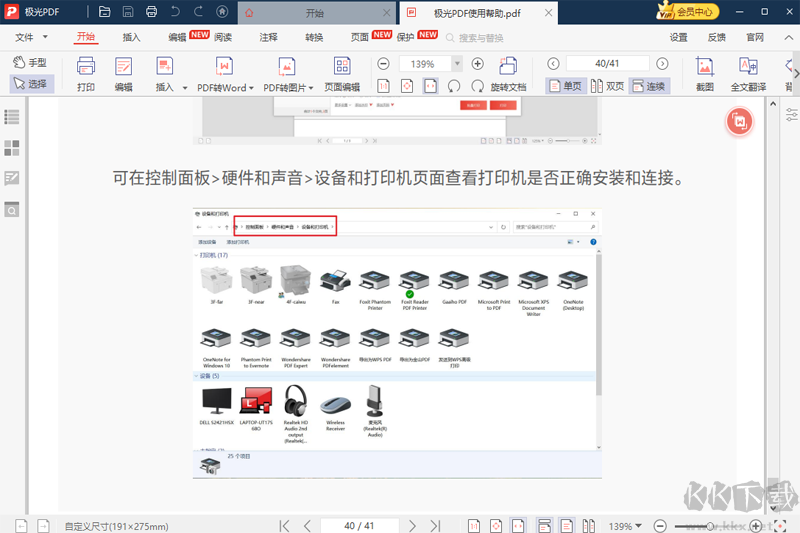
Task: Toggle 连续 continuous scrolling
Action: (x=649, y=86)
